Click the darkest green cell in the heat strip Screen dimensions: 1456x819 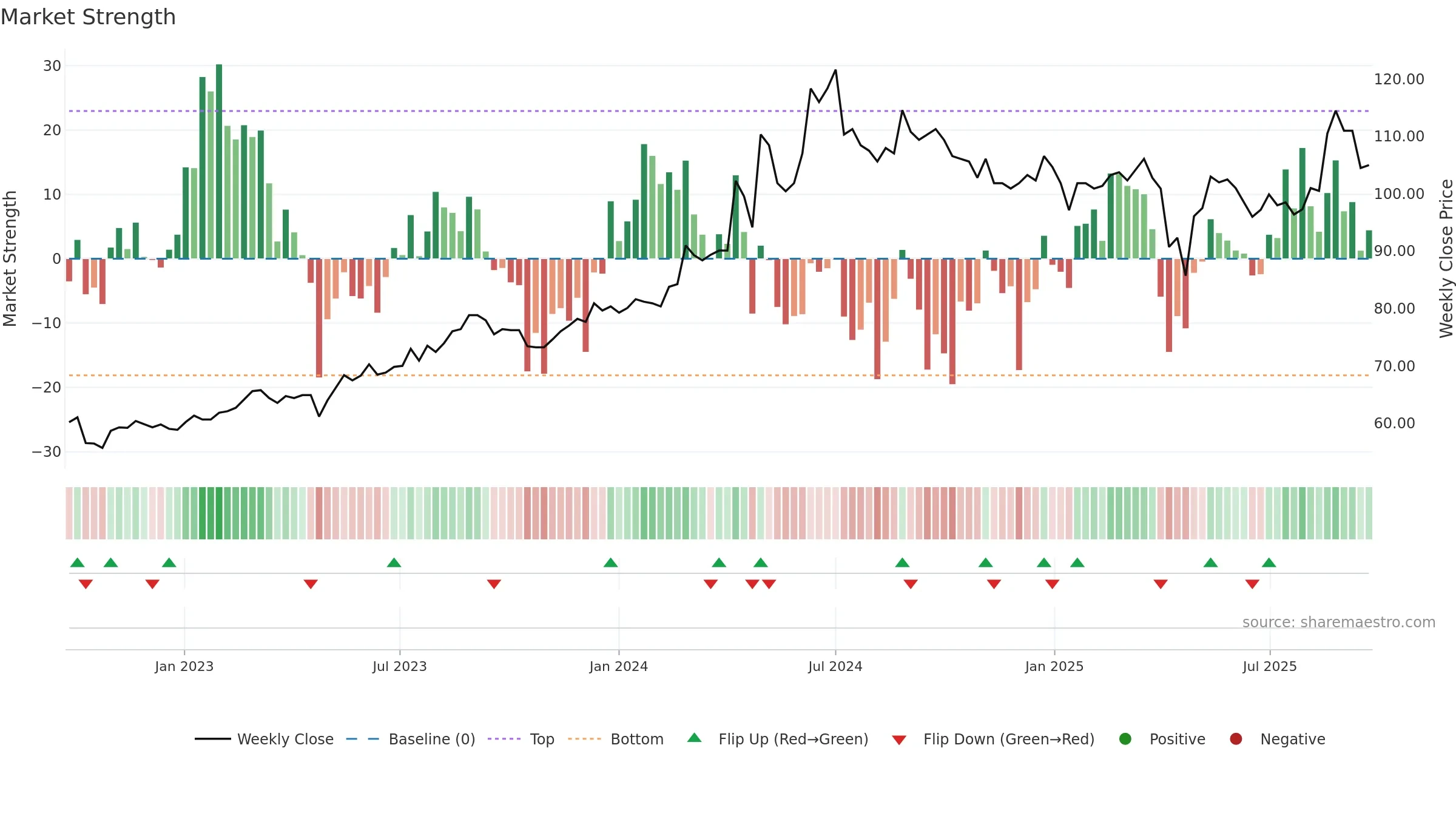pyautogui.click(x=219, y=513)
